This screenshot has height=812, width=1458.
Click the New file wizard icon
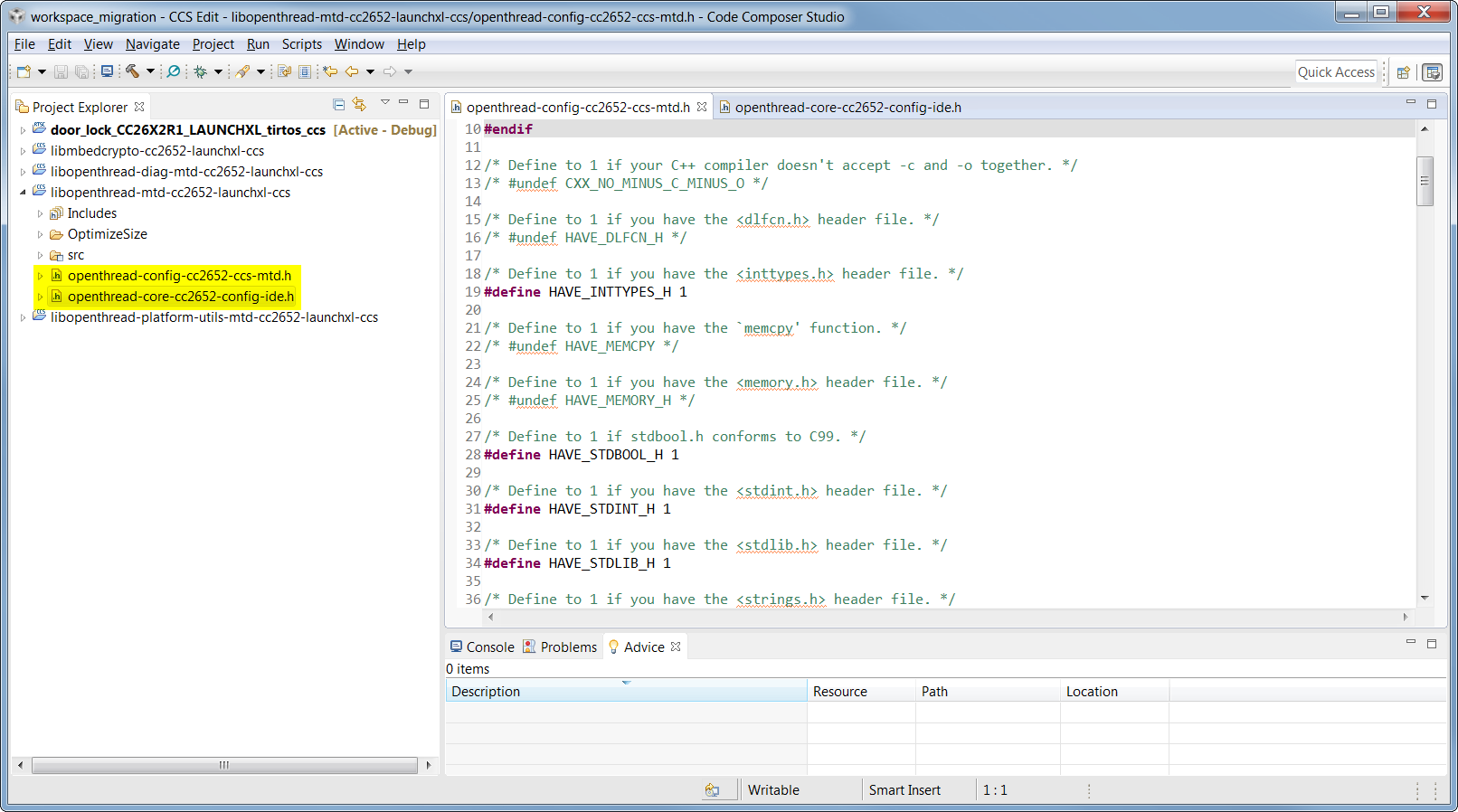point(24,71)
